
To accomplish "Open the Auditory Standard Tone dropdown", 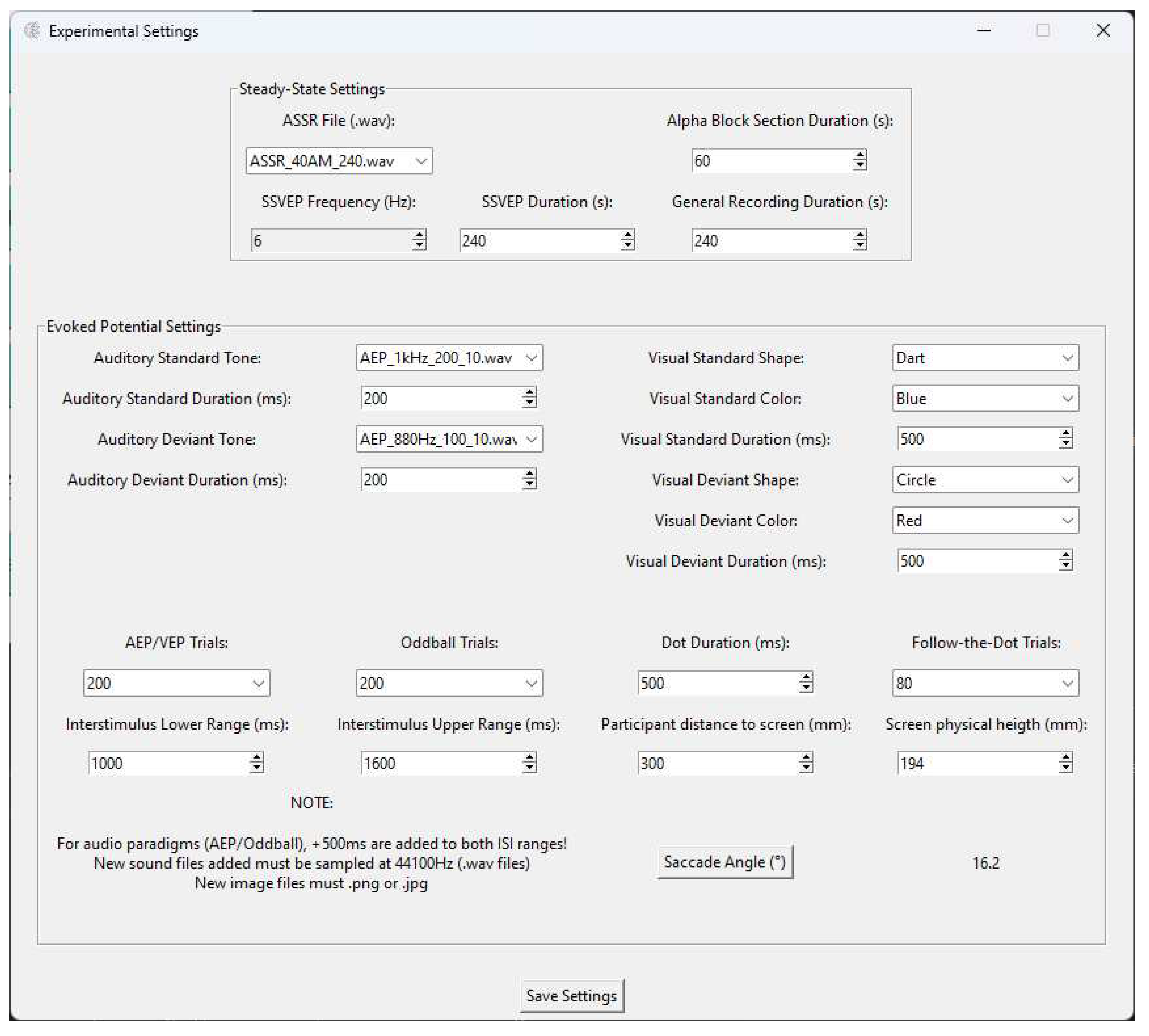I will tap(532, 358).
